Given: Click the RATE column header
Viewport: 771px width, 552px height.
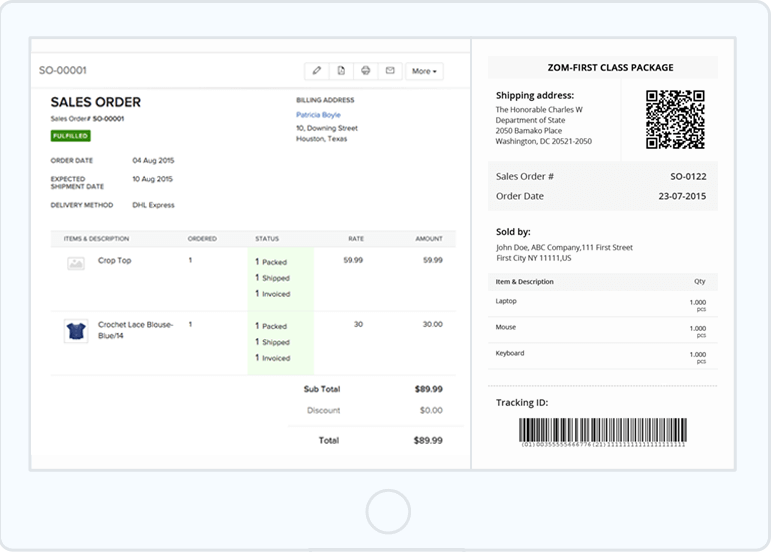Looking at the screenshot, I should (356, 238).
